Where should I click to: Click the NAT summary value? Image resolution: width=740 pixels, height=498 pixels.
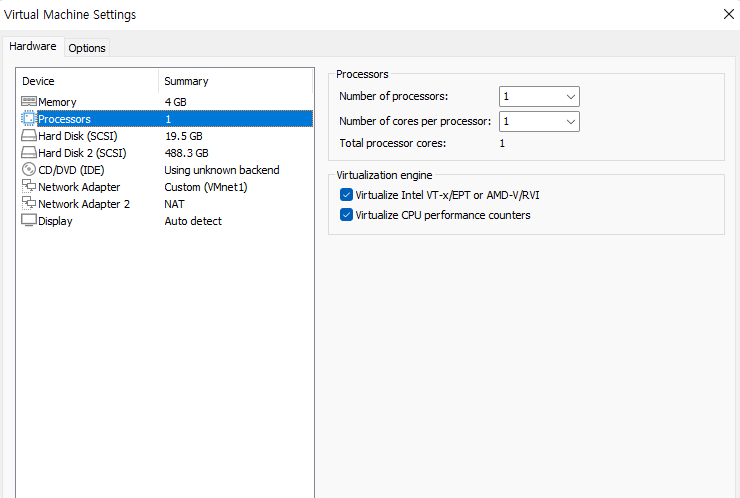pos(174,204)
